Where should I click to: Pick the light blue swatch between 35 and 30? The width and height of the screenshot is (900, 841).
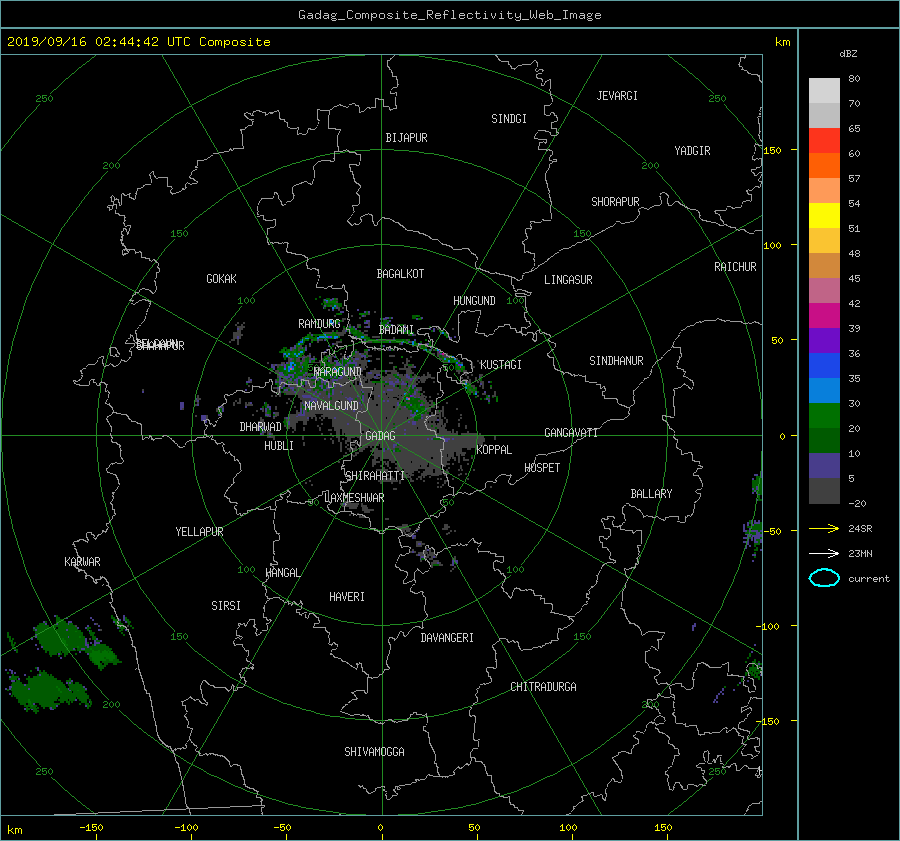(824, 390)
